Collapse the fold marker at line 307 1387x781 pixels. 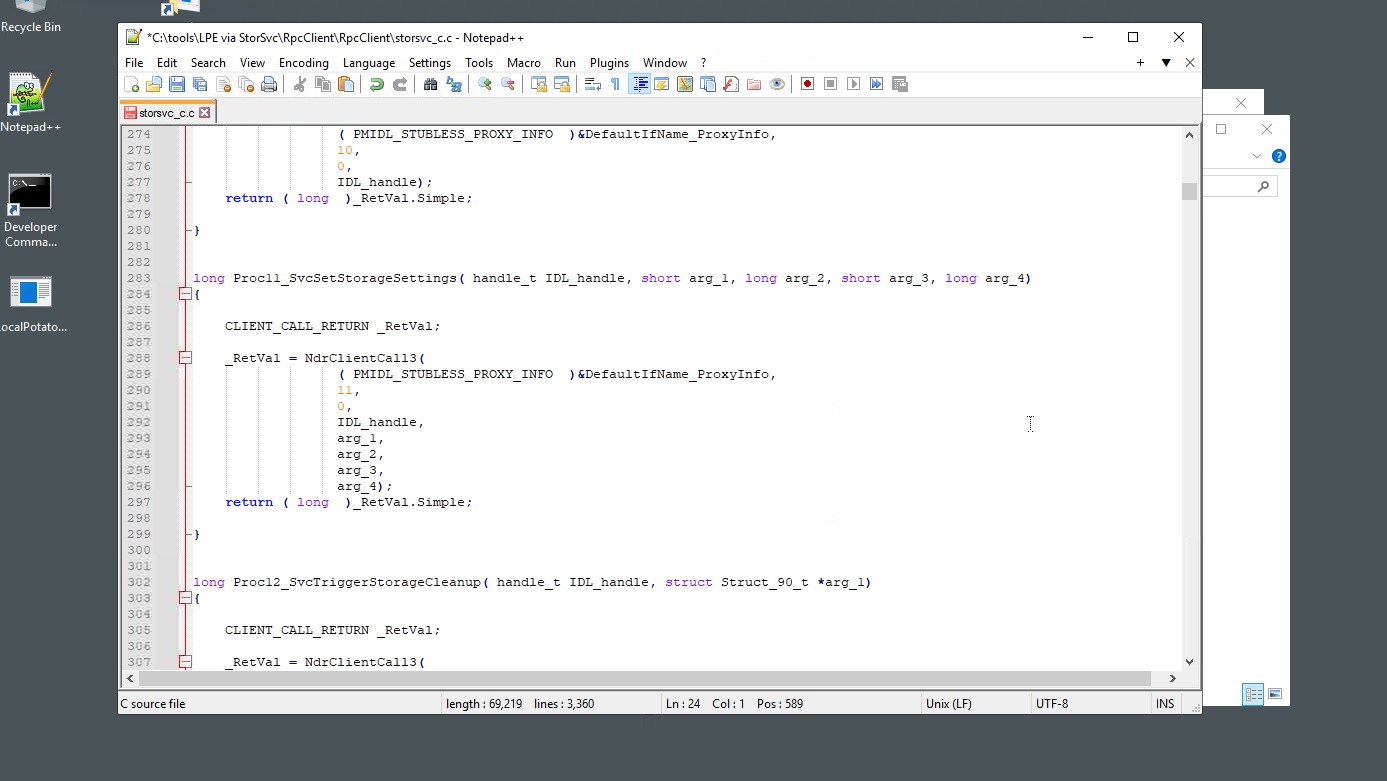(x=185, y=662)
